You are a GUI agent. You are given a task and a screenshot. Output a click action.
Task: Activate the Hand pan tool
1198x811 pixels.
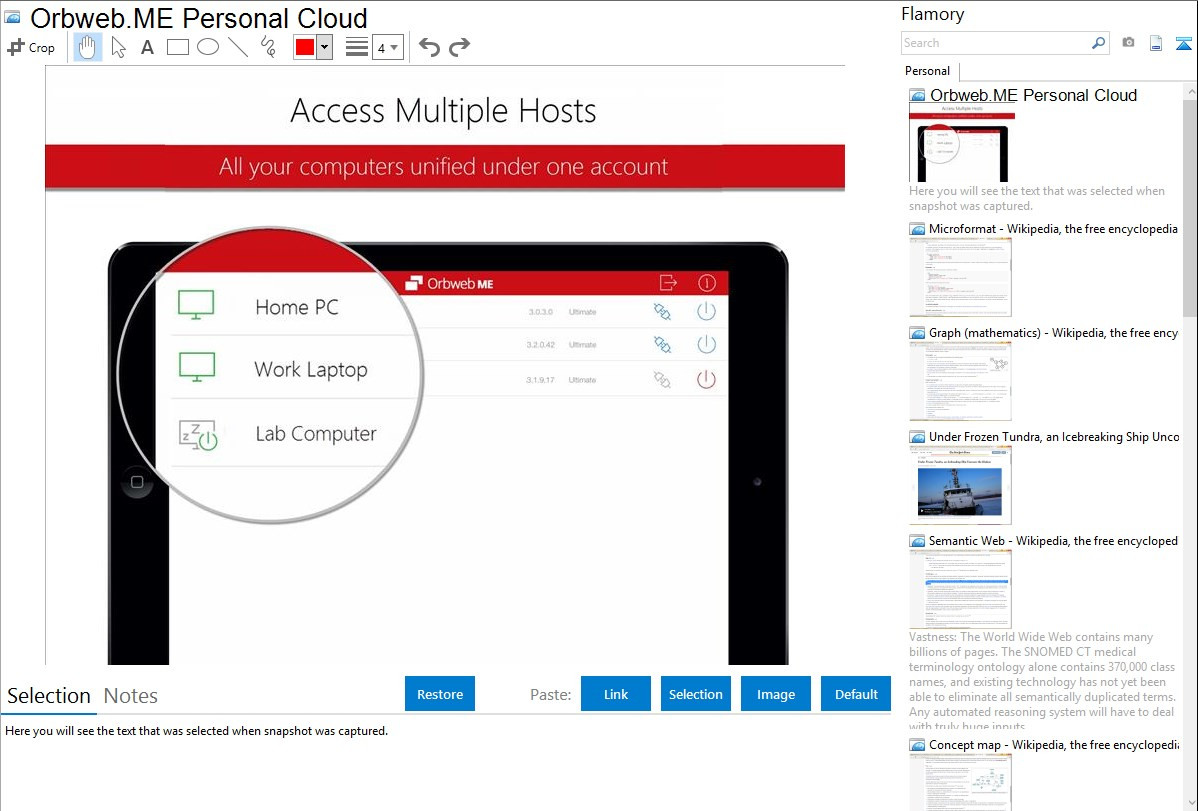pyautogui.click(x=87, y=47)
